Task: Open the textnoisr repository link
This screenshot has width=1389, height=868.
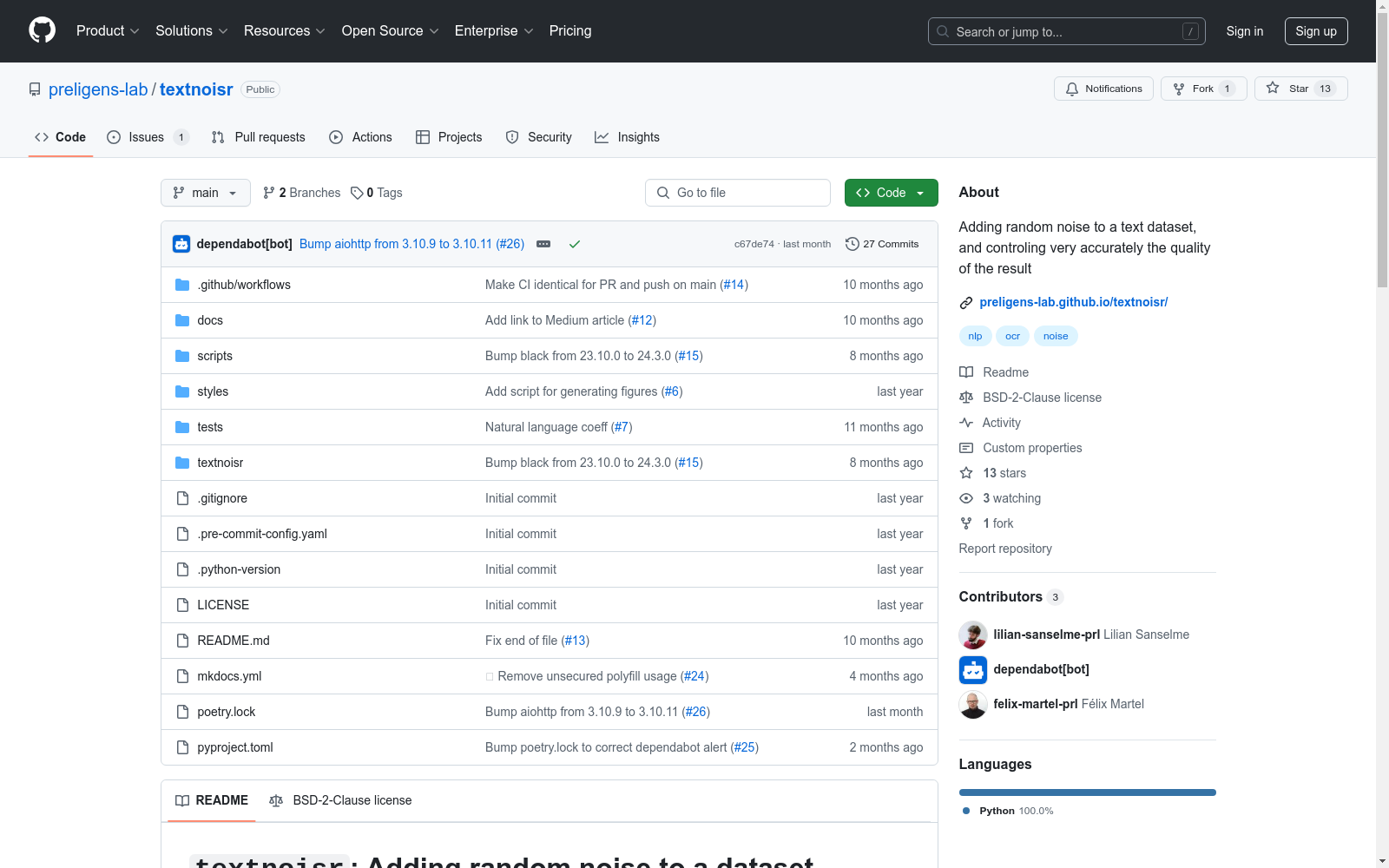Action: pyautogui.click(x=196, y=89)
